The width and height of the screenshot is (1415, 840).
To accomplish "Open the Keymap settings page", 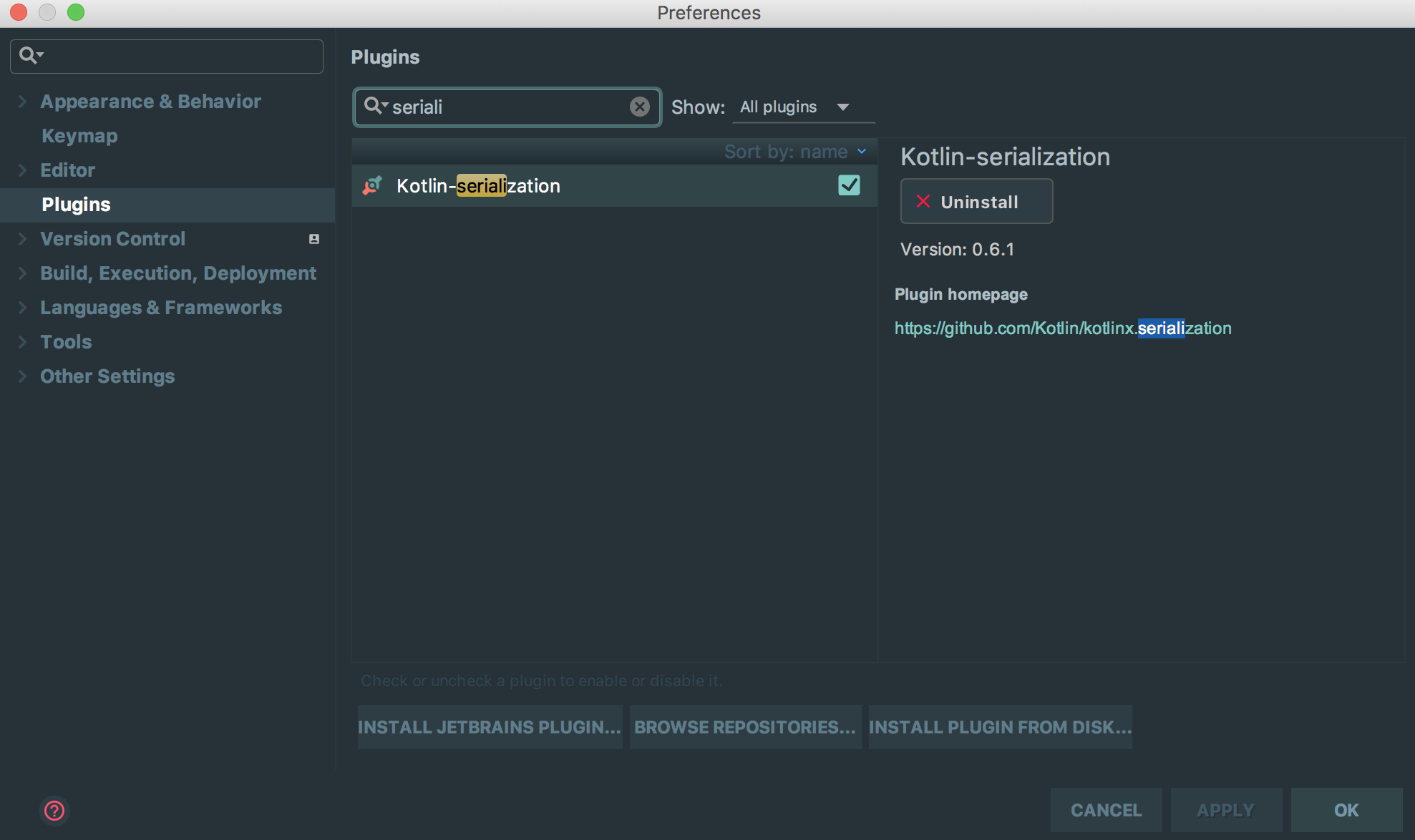I will (79, 136).
